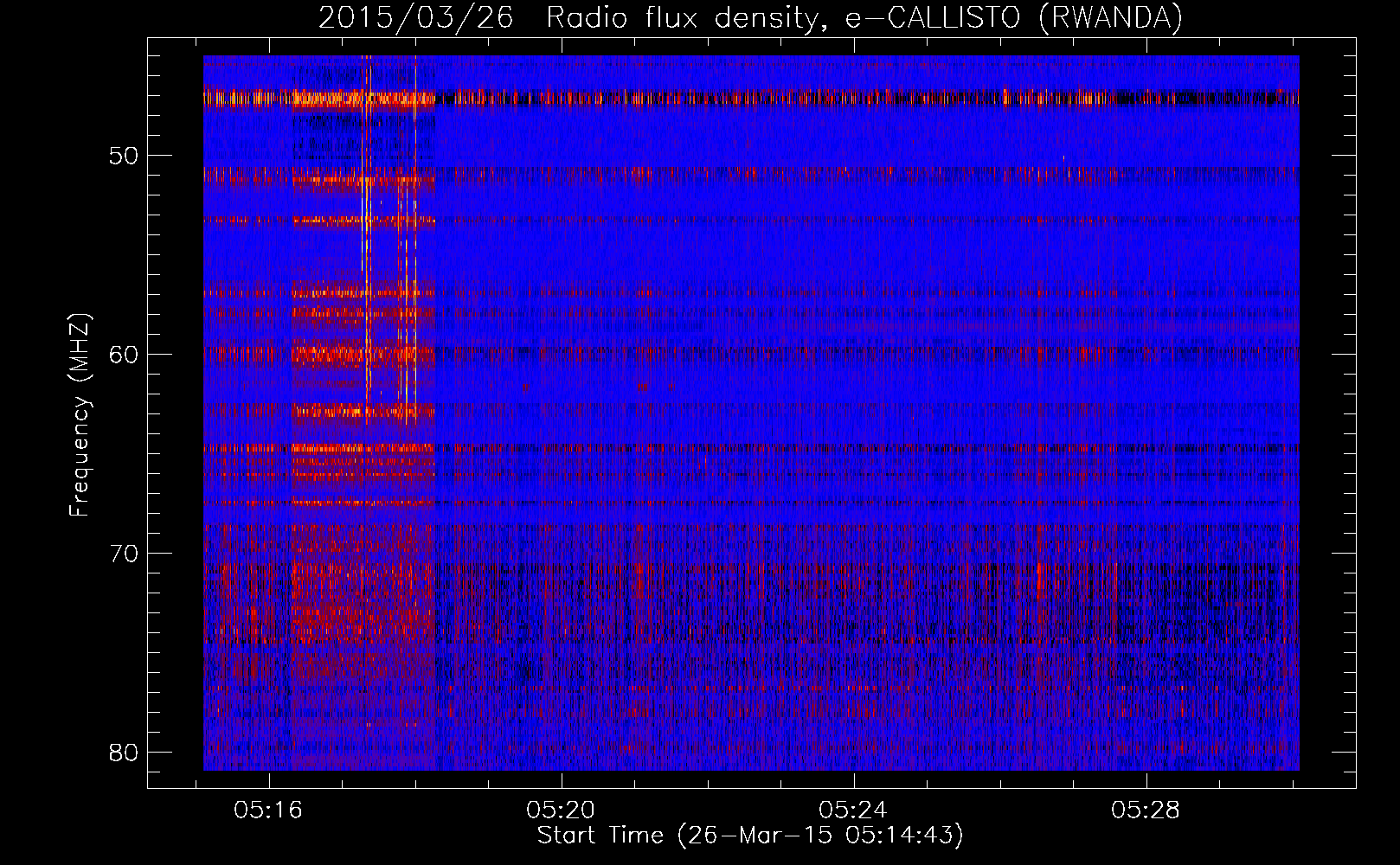Click the '60' frequency tick label
This screenshot has height=865, width=1400.
tap(125, 355)
